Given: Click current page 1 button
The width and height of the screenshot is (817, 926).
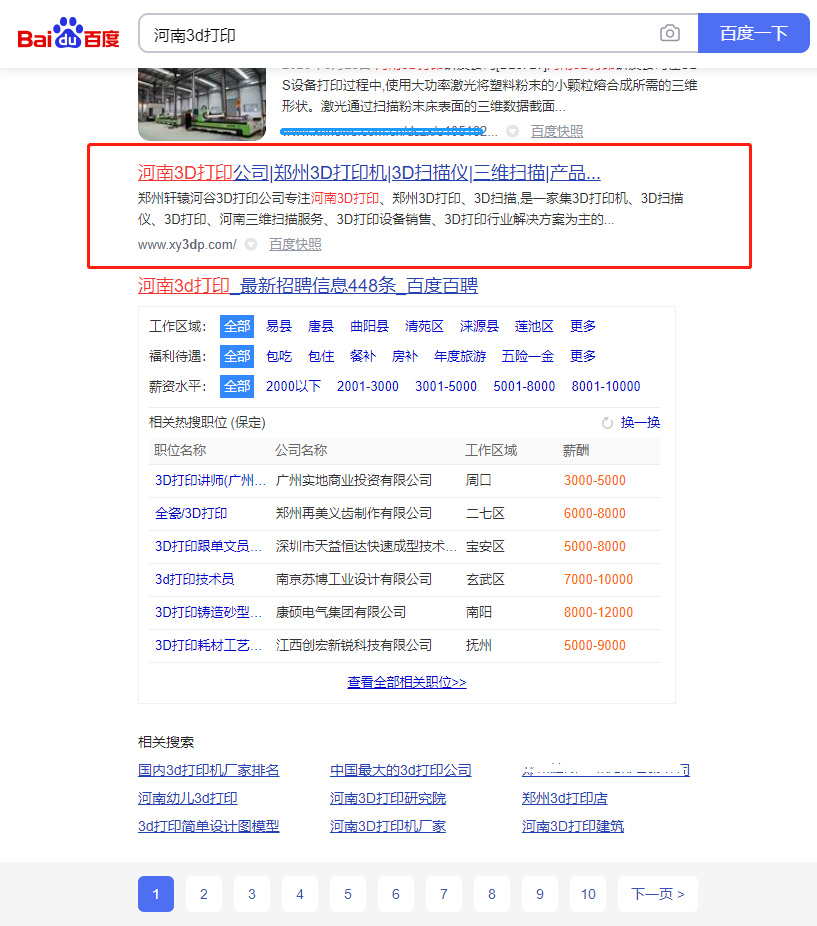Looking at the screenshot, I should 156,894.
